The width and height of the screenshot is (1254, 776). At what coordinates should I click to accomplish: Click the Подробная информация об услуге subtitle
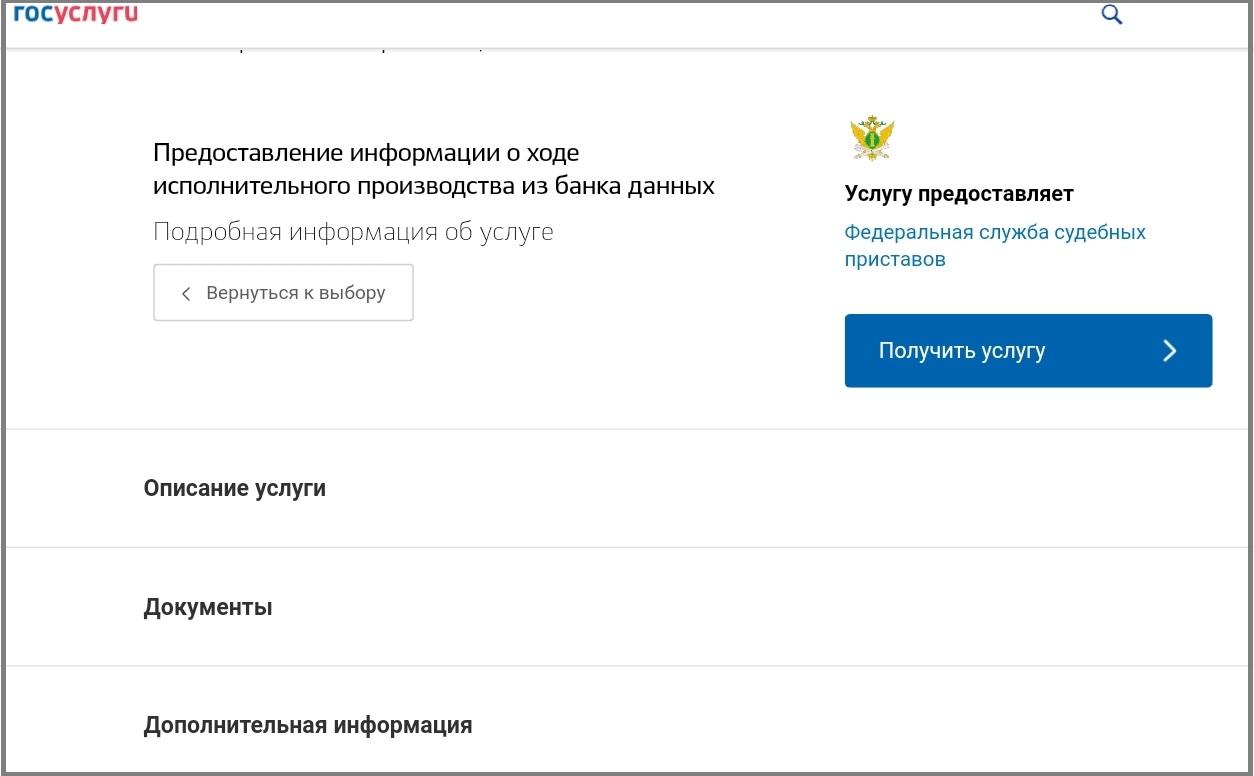353,232
